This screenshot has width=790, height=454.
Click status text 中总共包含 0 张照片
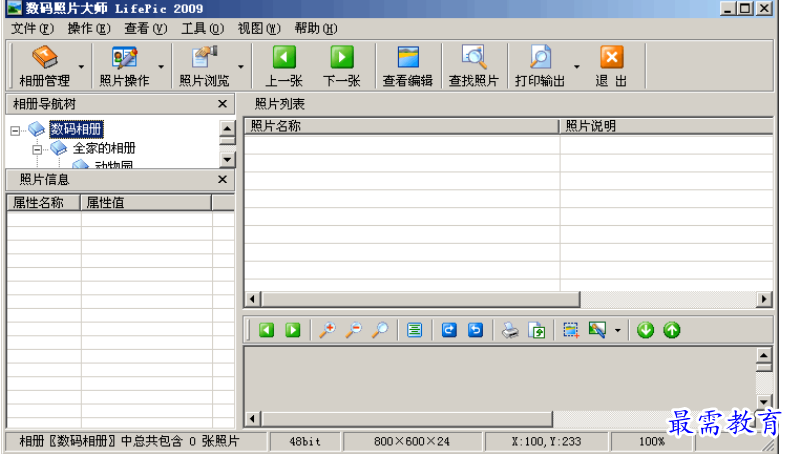tap(180, 441)
